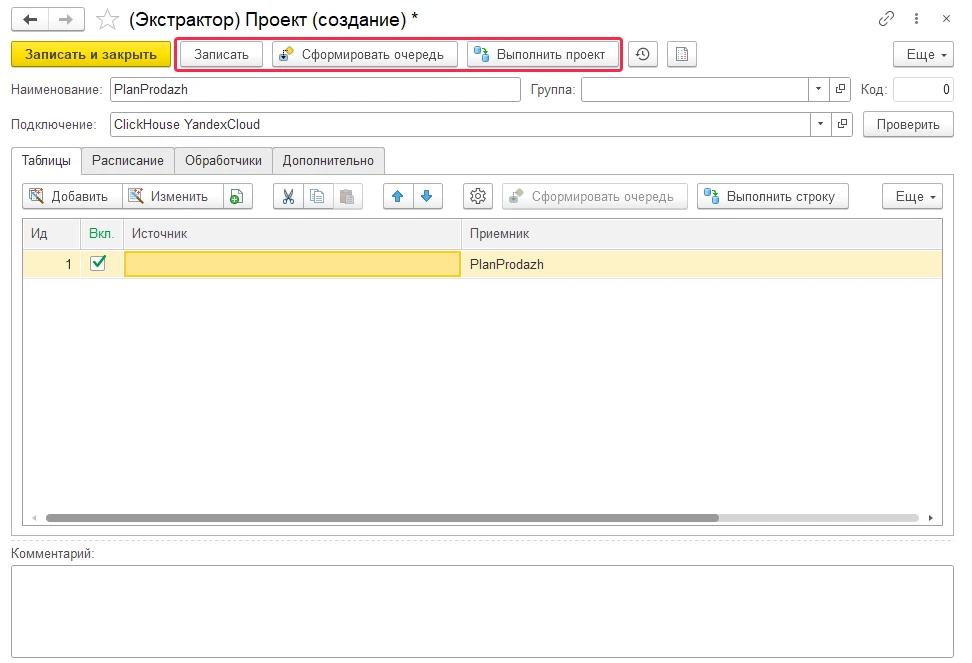Go back with left arrow
The image size is (972, 663).
[30, 19]
